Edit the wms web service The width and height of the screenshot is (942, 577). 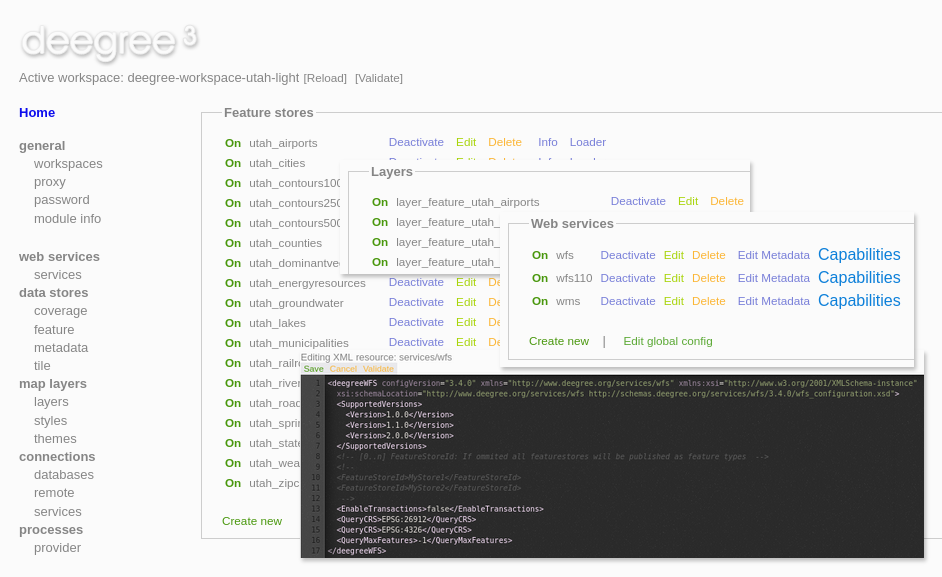coord(673,301)
